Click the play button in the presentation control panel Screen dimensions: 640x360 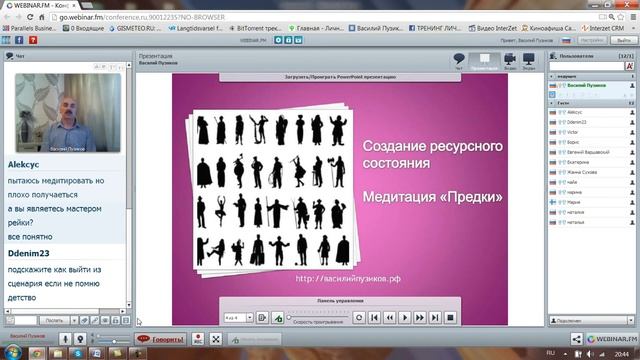pyautogui.click(x=404, y=318)
